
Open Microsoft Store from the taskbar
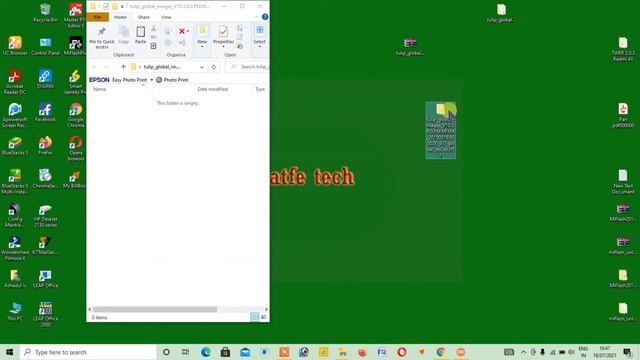tap(225, 352)
